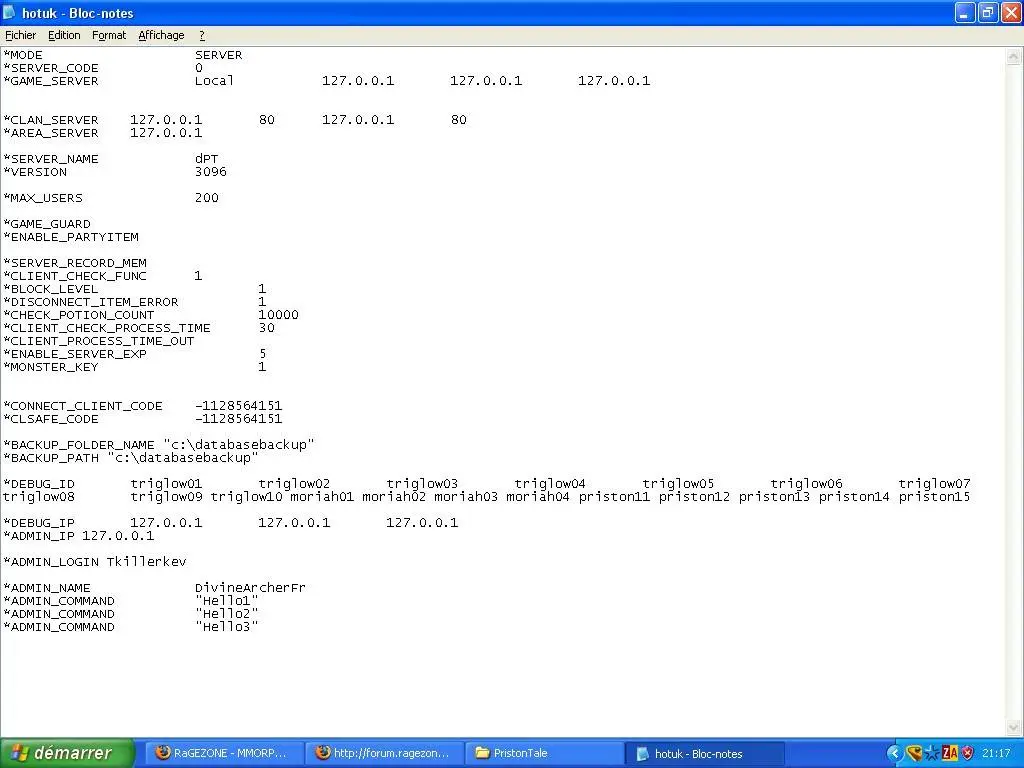
Task: Click the version value 3096
Action: [210, 172]
